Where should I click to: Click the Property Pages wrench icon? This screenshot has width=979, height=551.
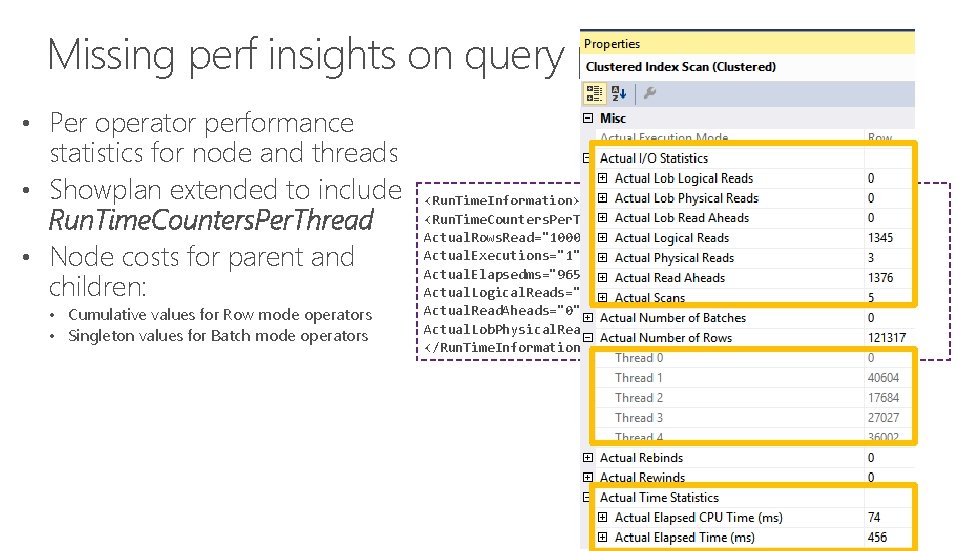point(649,93)
